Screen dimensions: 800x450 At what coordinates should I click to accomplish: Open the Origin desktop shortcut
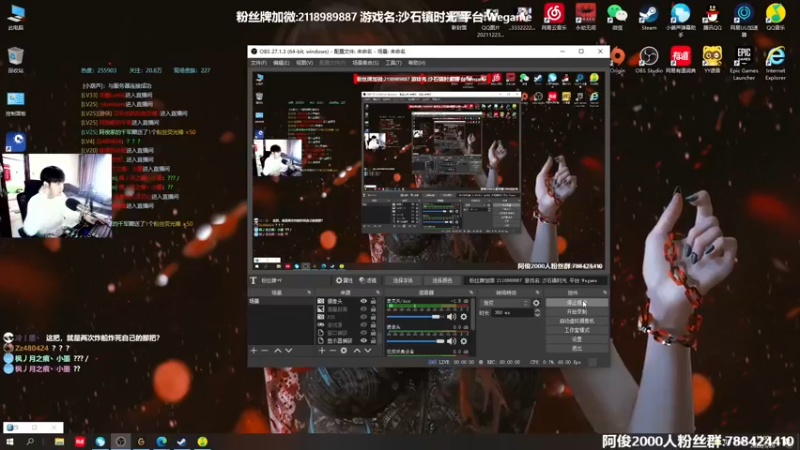[617, 60]
